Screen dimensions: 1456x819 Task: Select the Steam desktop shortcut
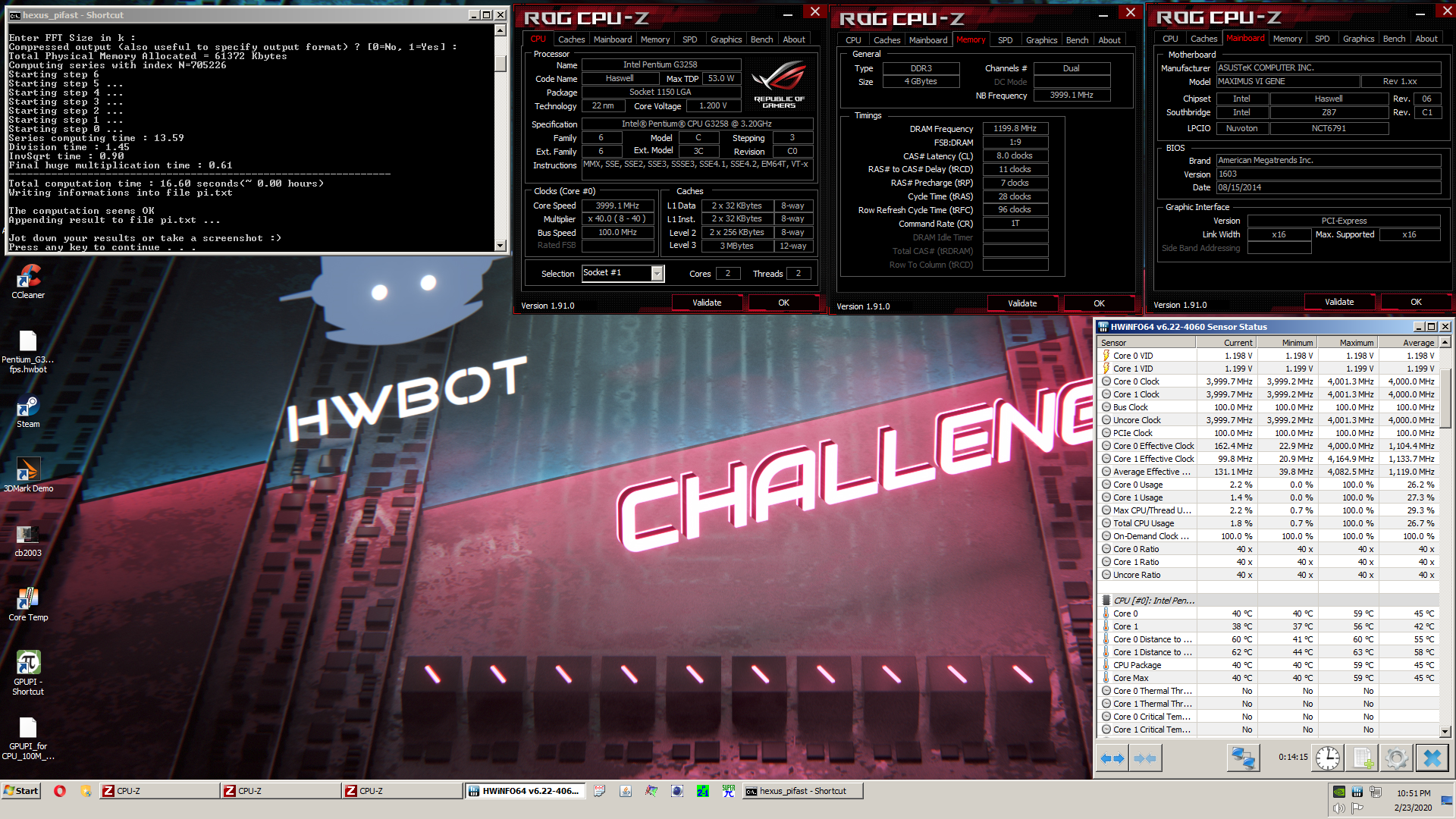click(x=28, y=413)
